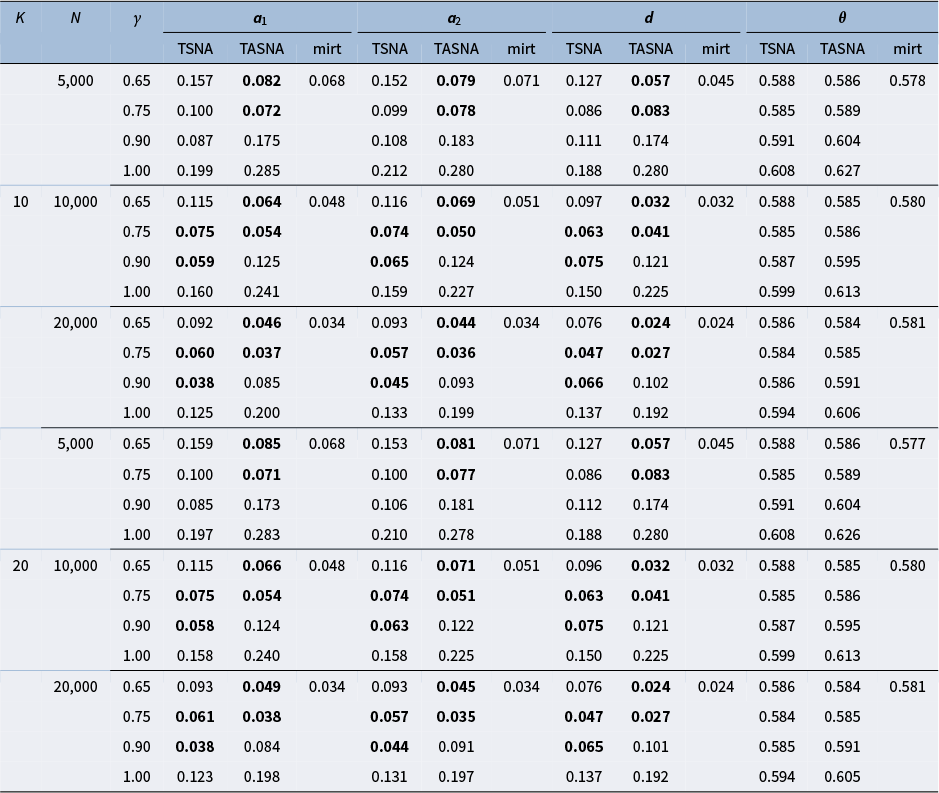This screenshot has height=793, width=939.
Task: Click the cell showing 0.285
Action: (x=261, y=171)
